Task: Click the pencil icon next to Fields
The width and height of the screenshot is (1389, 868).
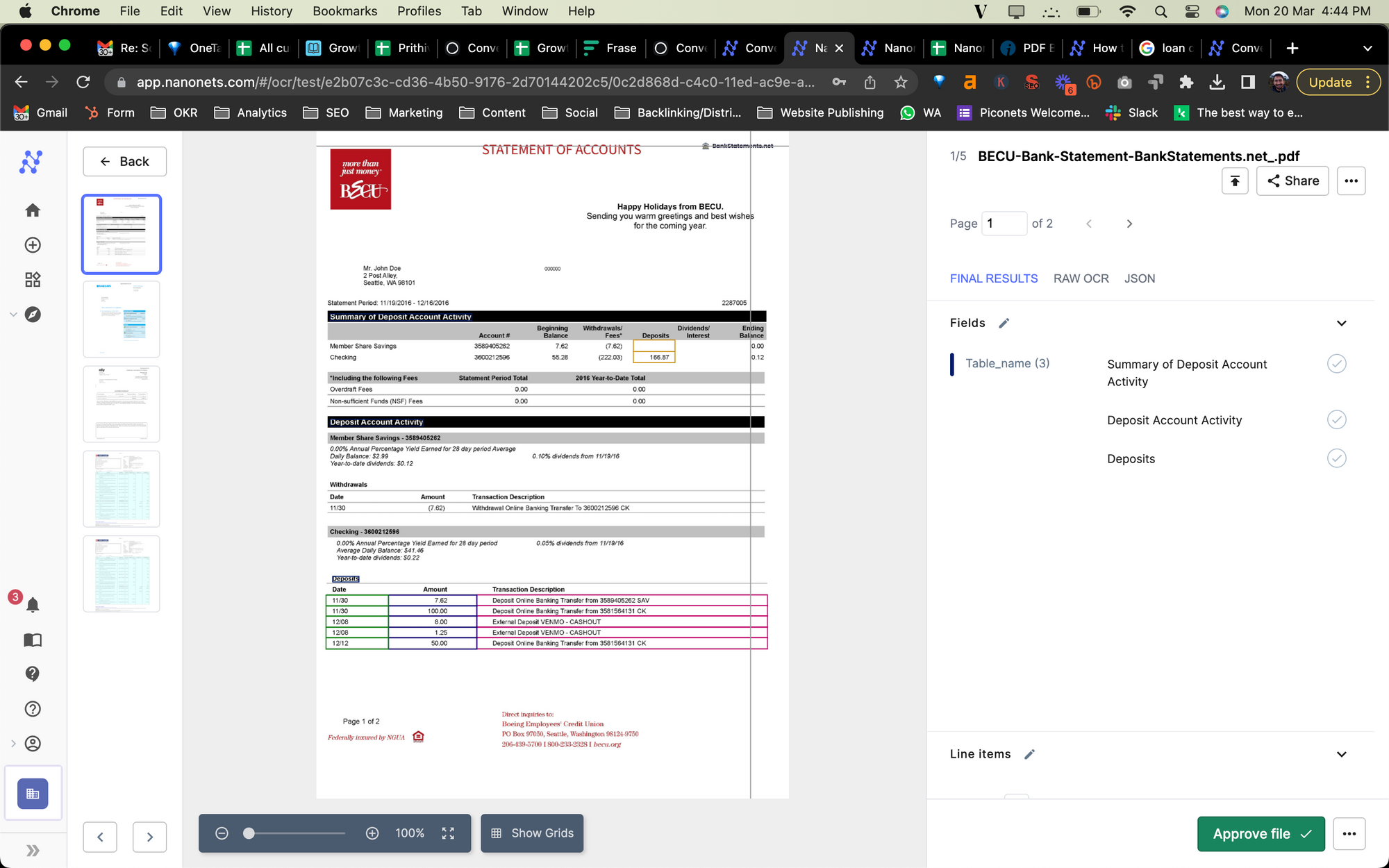Action: coord(1004,323)
